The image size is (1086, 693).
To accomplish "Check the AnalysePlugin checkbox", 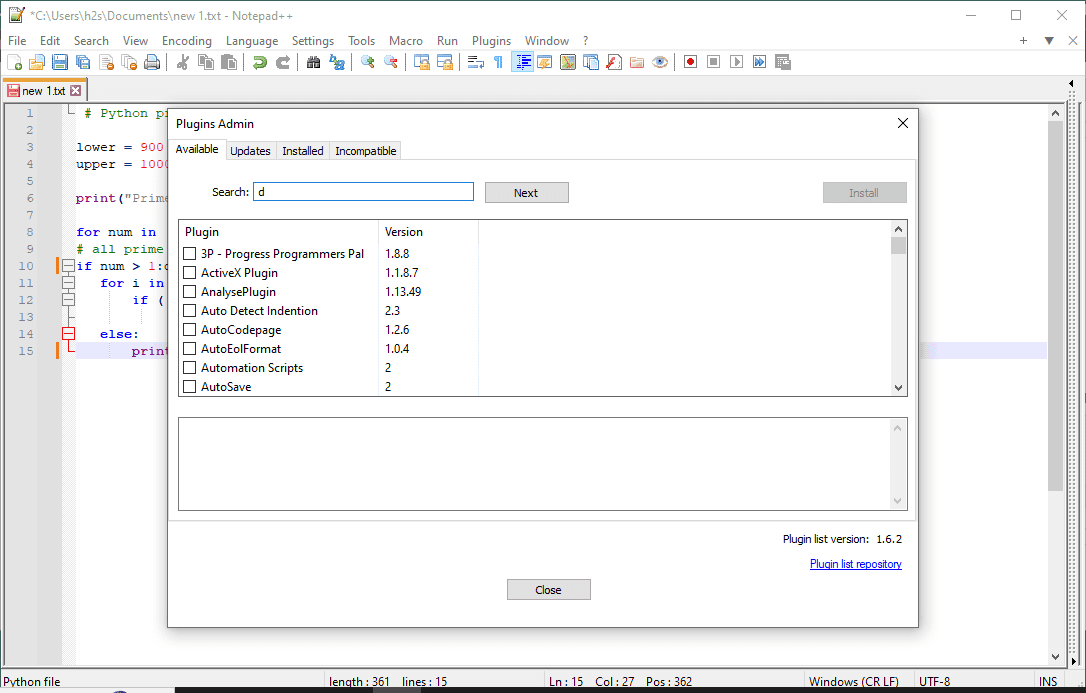I will click(x=189, y=292).
